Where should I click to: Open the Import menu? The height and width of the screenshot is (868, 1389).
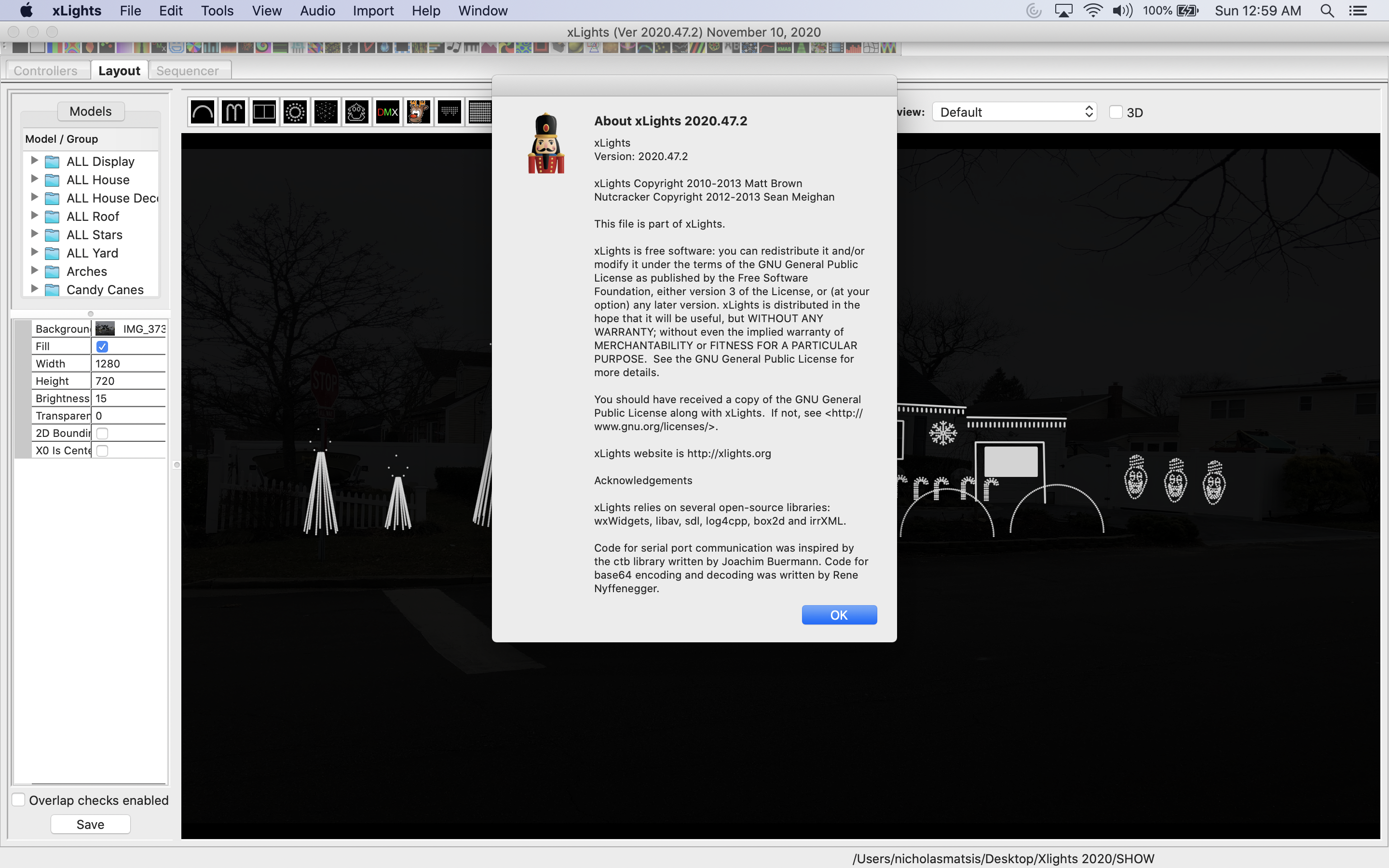(373, 10)
